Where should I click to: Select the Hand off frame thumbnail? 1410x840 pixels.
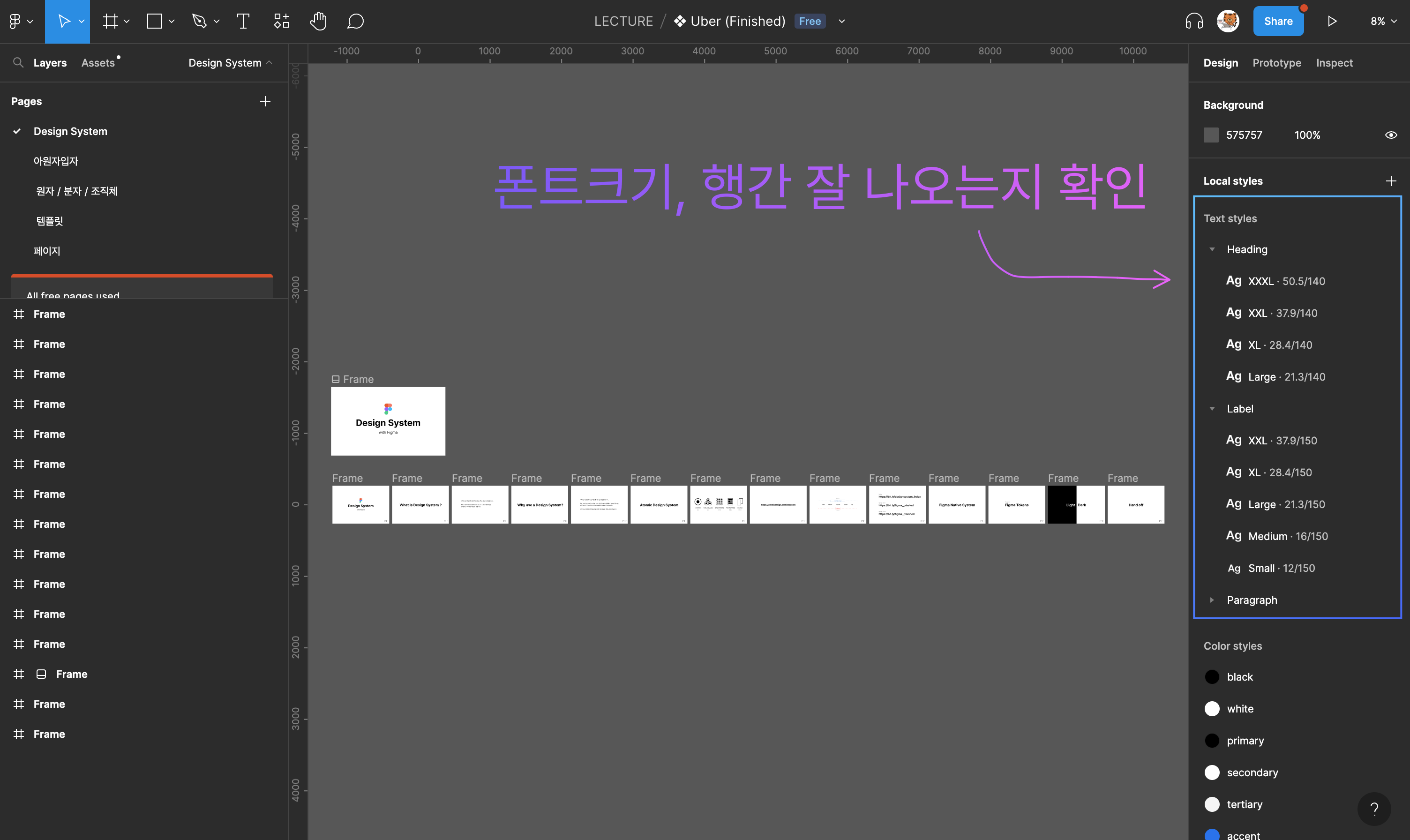(x=1135, y=504)
